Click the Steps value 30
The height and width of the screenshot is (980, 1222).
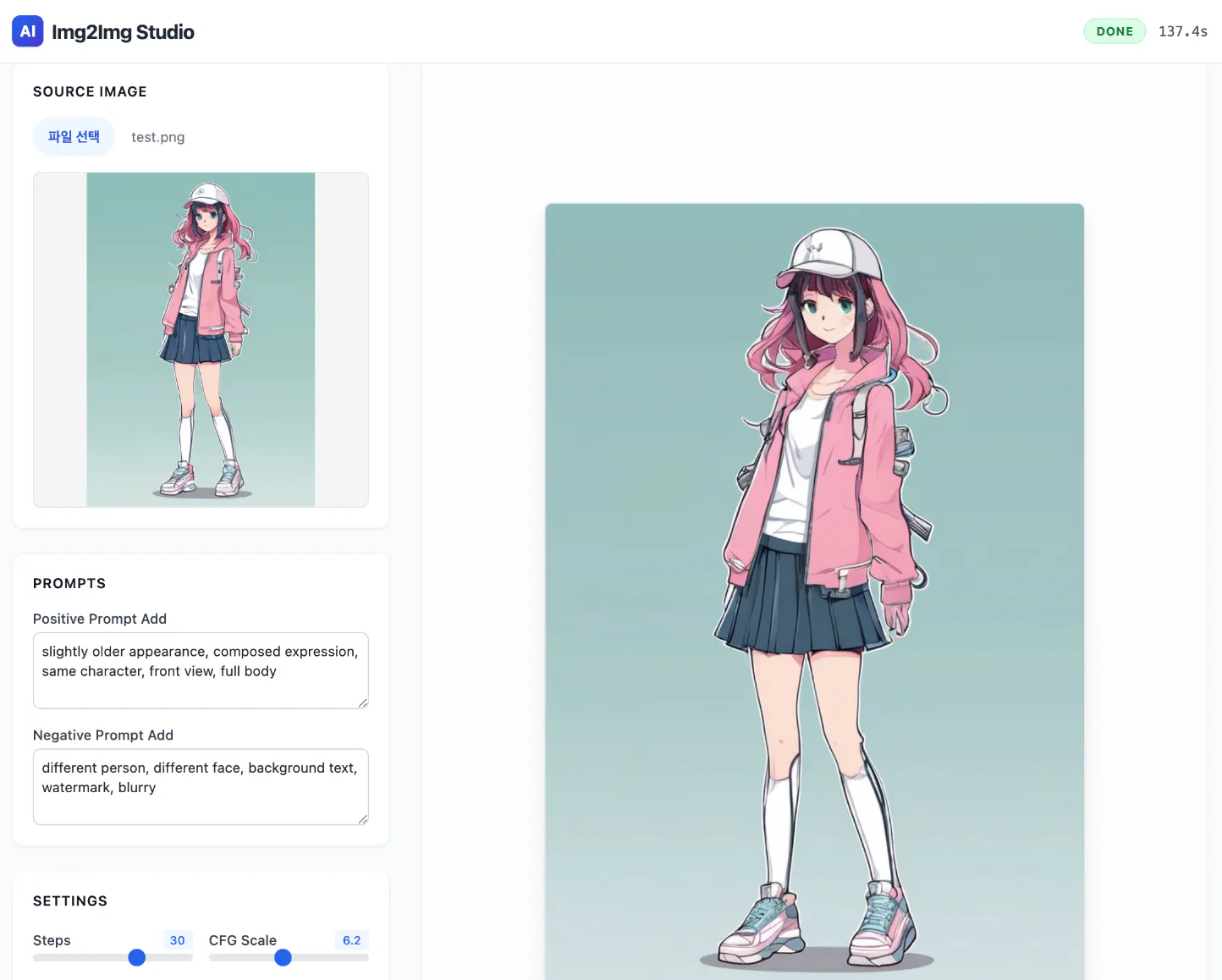pyautogui.click(x=178, y=940)
